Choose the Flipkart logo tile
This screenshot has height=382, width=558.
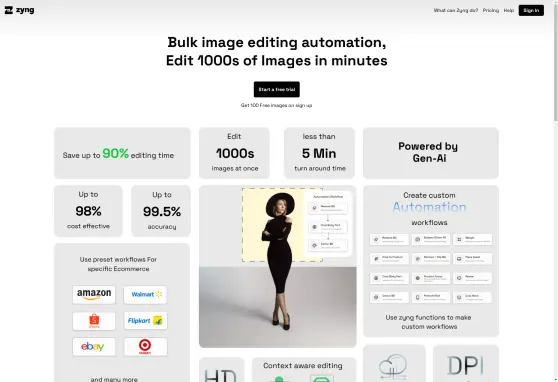point(145,321)
